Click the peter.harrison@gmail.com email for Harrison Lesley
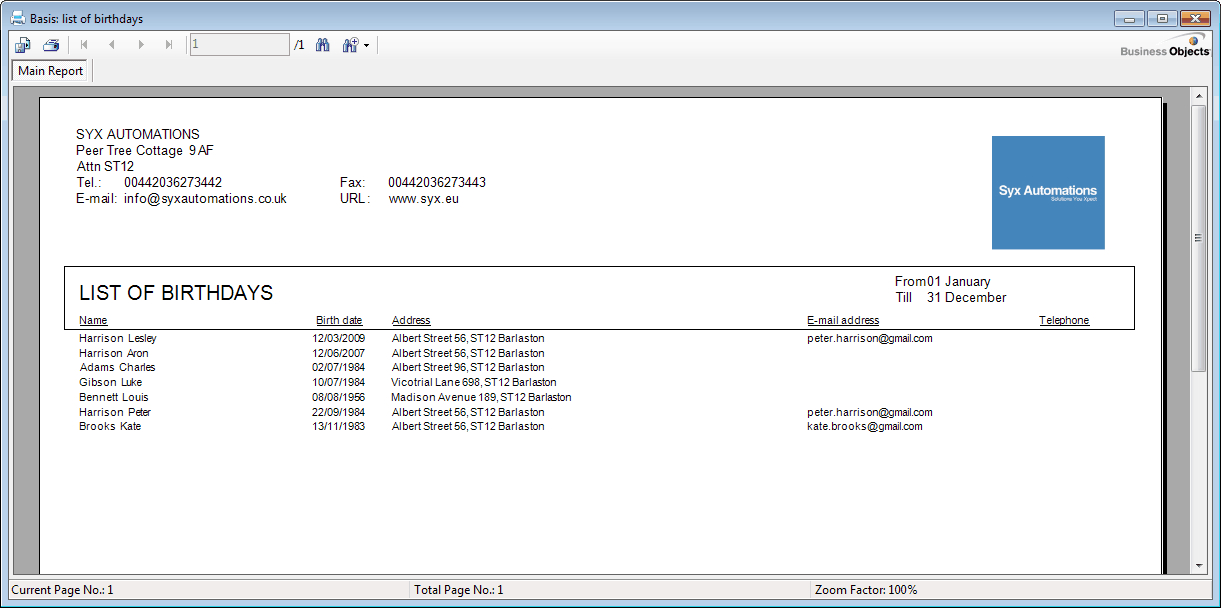Viewport: 1221px width, 608px height. pyautogui.click(x=869, y=338)
